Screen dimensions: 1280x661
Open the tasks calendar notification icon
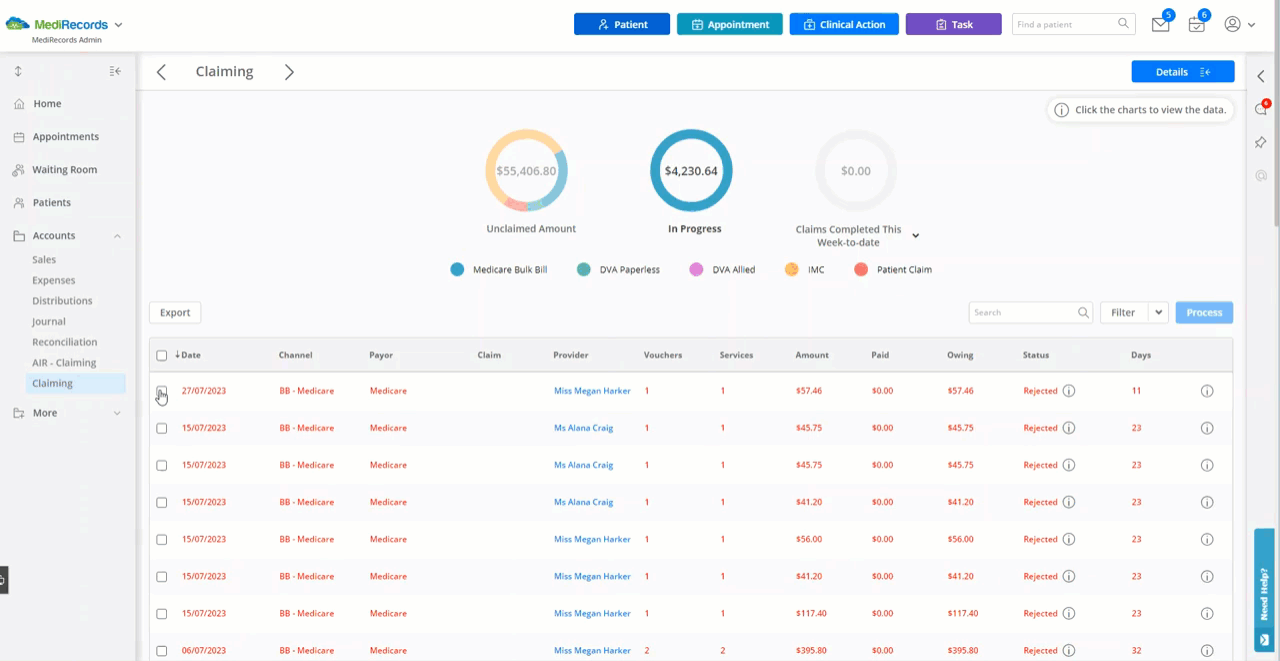click(x=1196, y=25)
